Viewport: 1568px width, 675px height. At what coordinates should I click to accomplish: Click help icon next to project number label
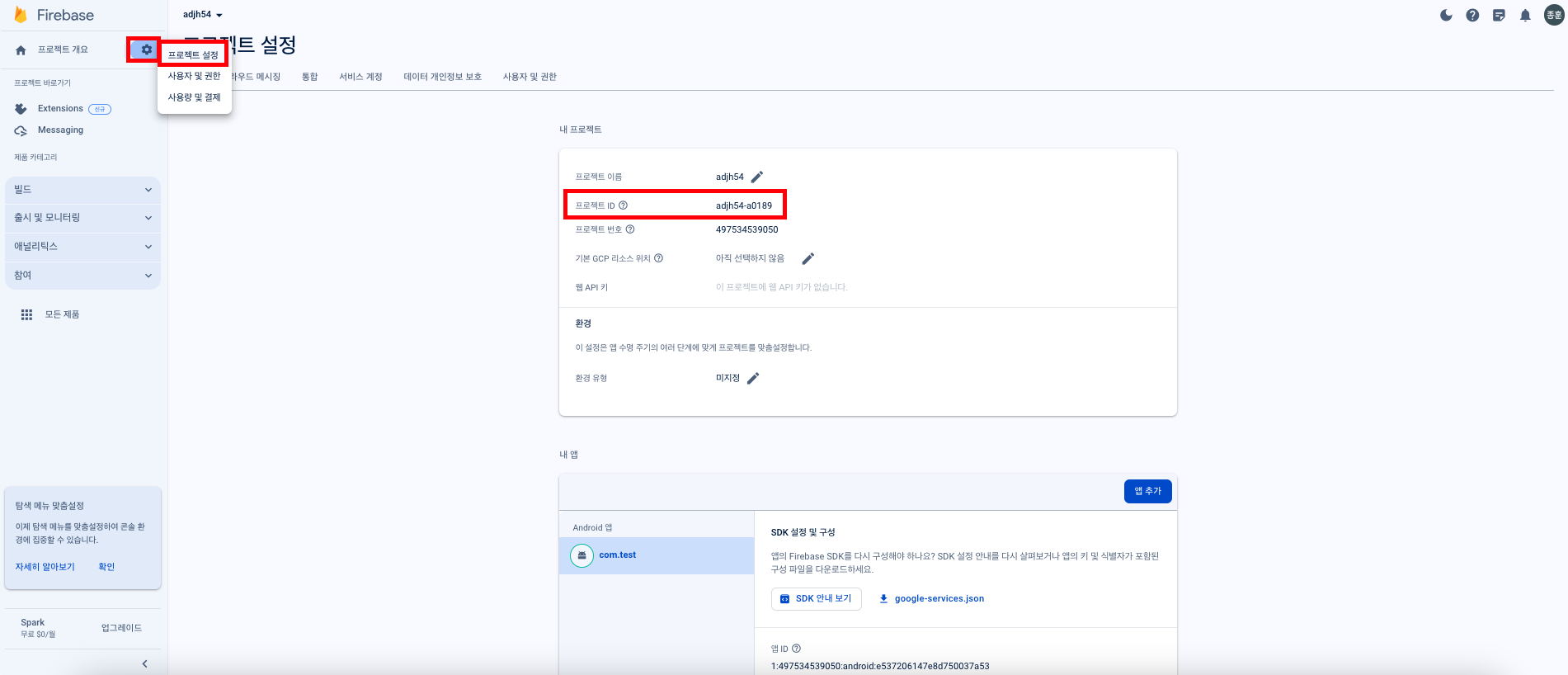pos(630,229)
